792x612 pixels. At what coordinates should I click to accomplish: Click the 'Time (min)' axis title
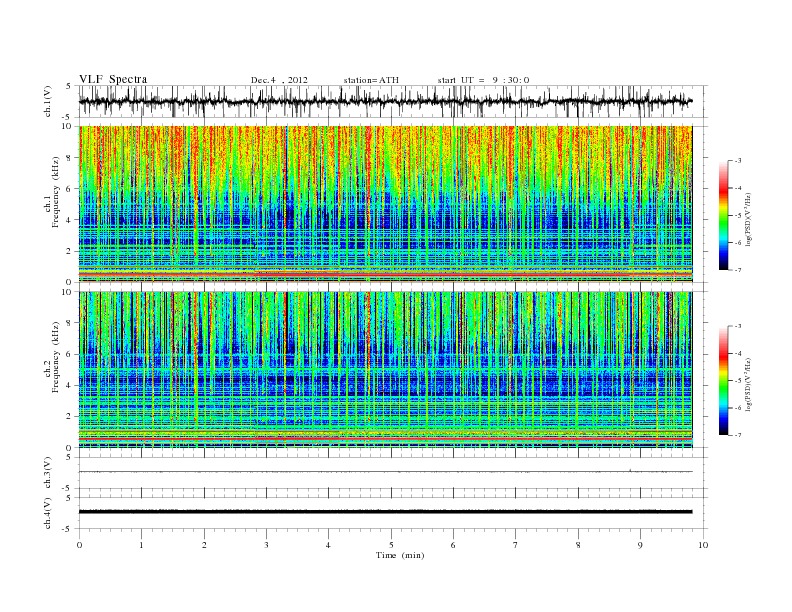(x=400, y=555)
